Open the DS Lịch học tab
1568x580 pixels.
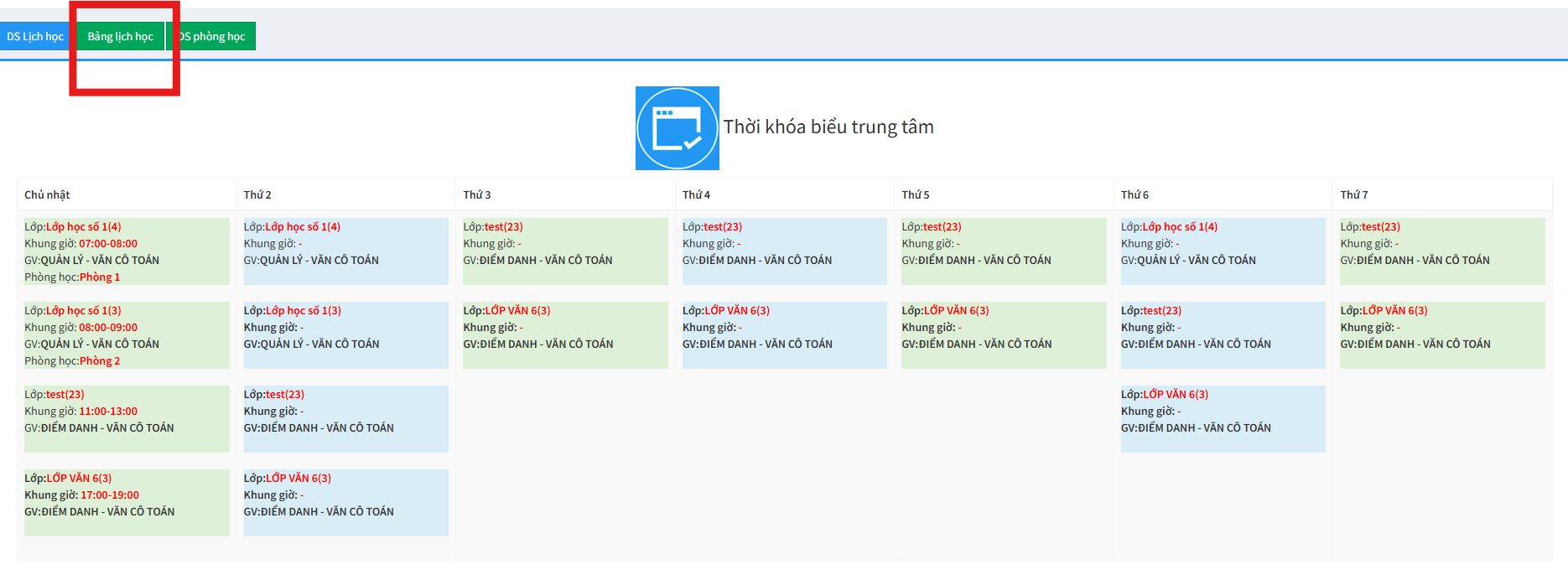click(35, 36)
